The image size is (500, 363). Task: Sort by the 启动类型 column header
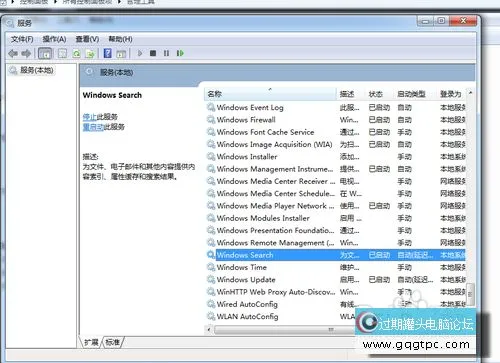416,94
